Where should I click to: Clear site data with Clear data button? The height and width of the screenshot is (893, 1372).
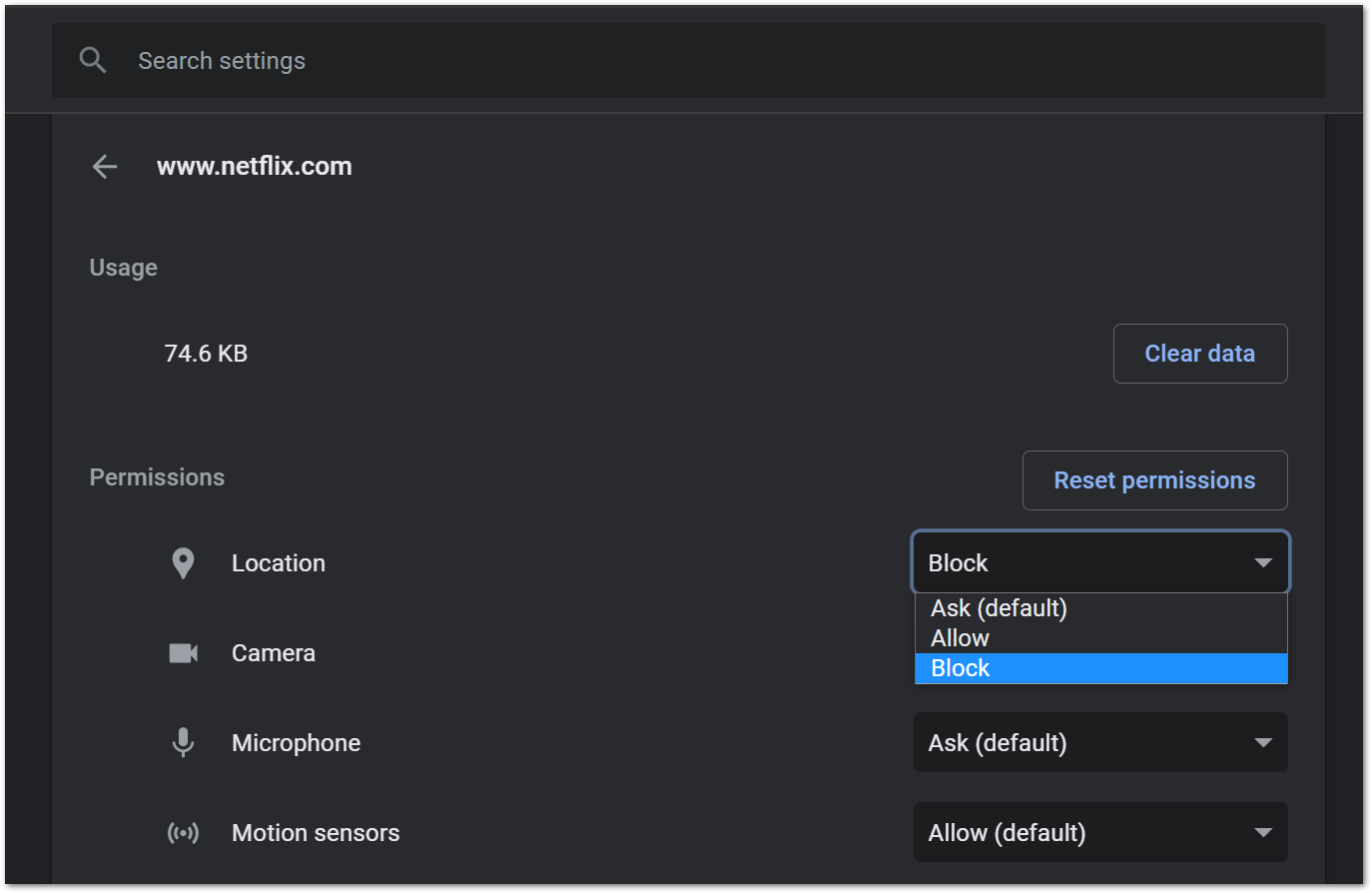coord(1200,354)
